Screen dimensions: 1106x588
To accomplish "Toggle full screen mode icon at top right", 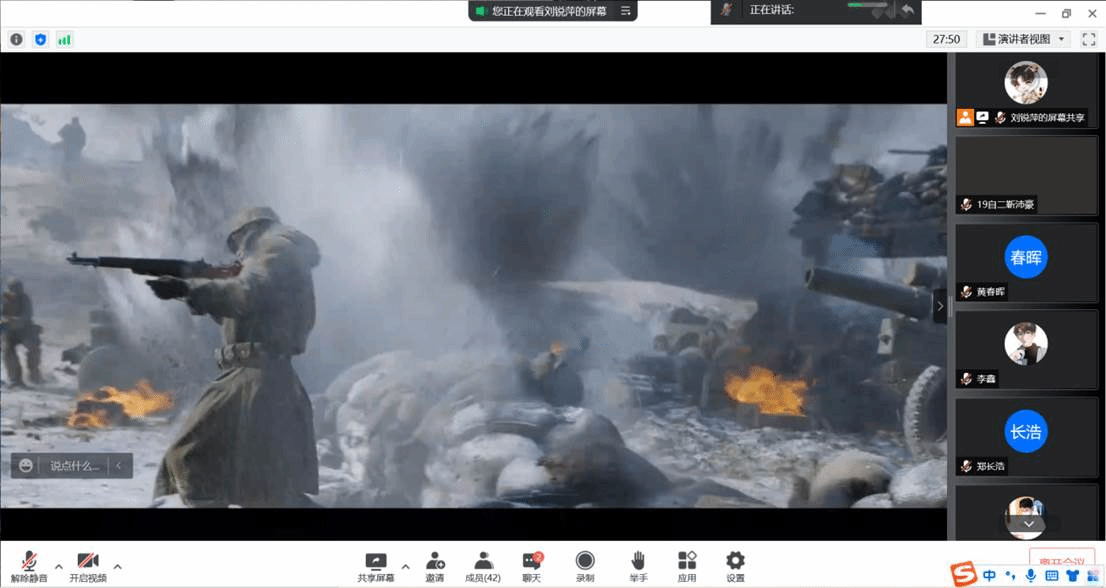I will pyautogui.click(x=1087, y=39).
